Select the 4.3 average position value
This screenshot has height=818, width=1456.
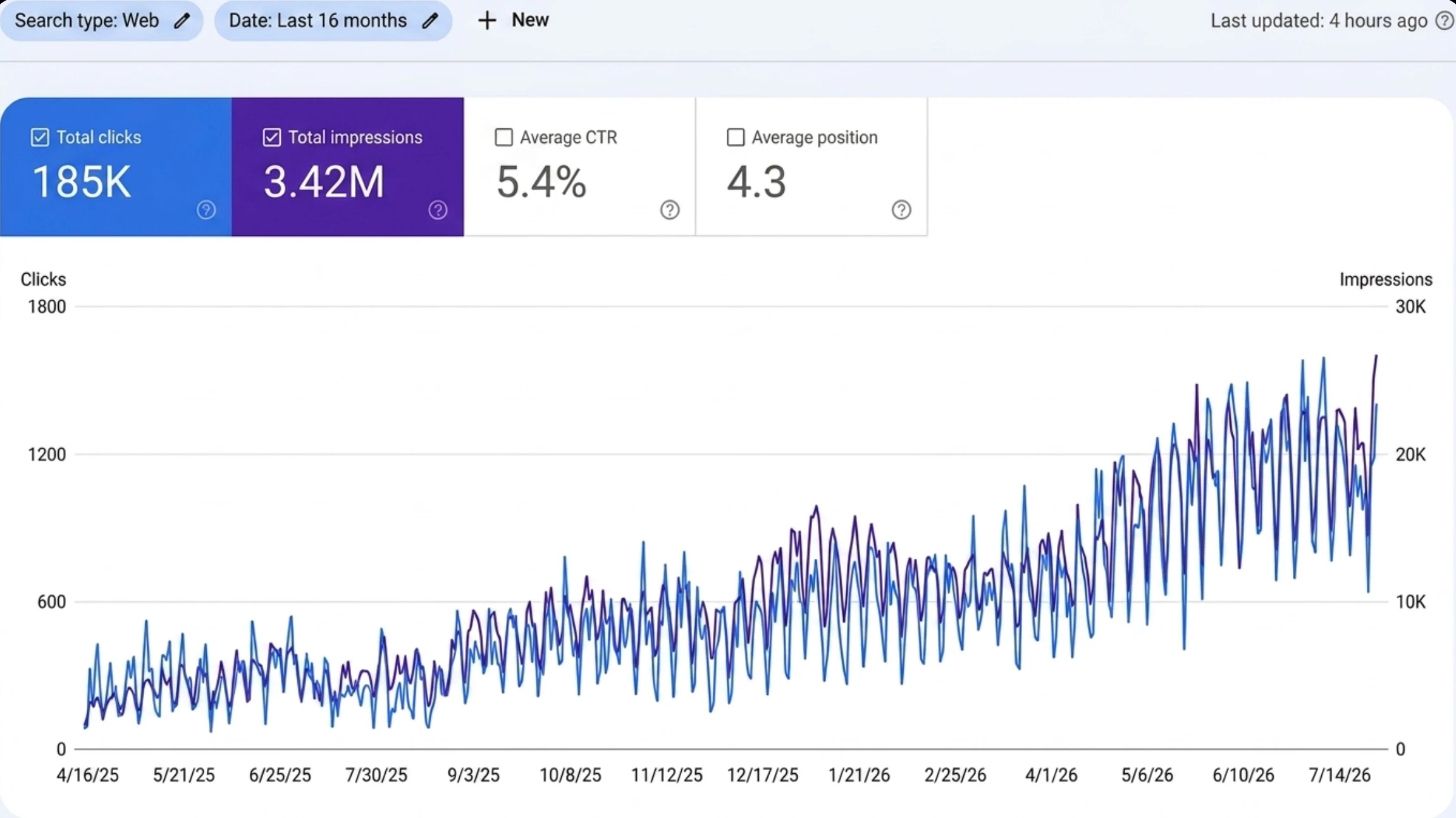click(x=756, y=183)
